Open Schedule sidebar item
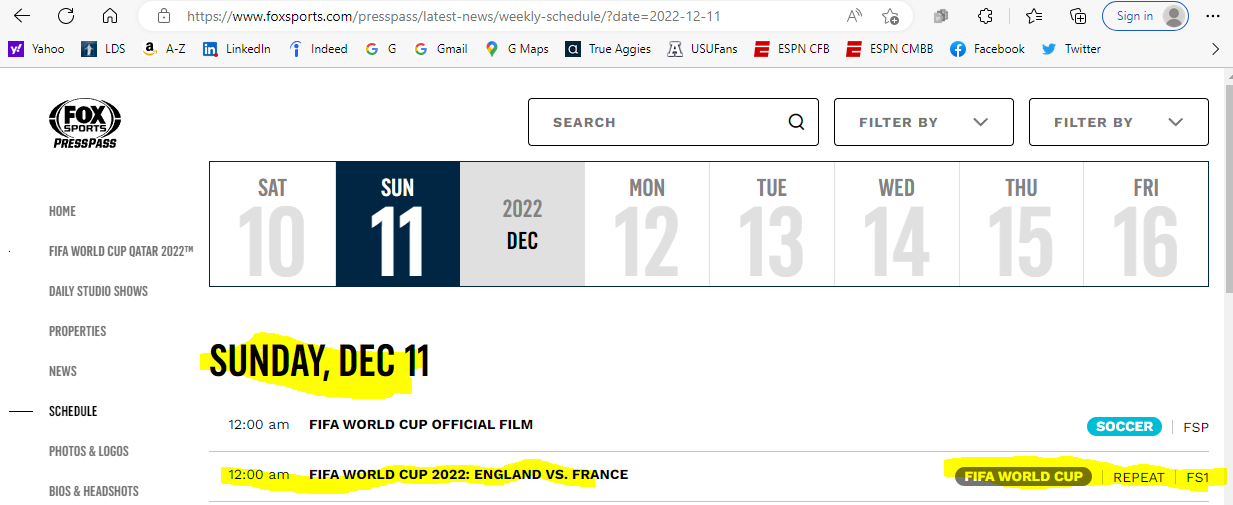This screenshot has height=505, width=1233. [73, 411]
